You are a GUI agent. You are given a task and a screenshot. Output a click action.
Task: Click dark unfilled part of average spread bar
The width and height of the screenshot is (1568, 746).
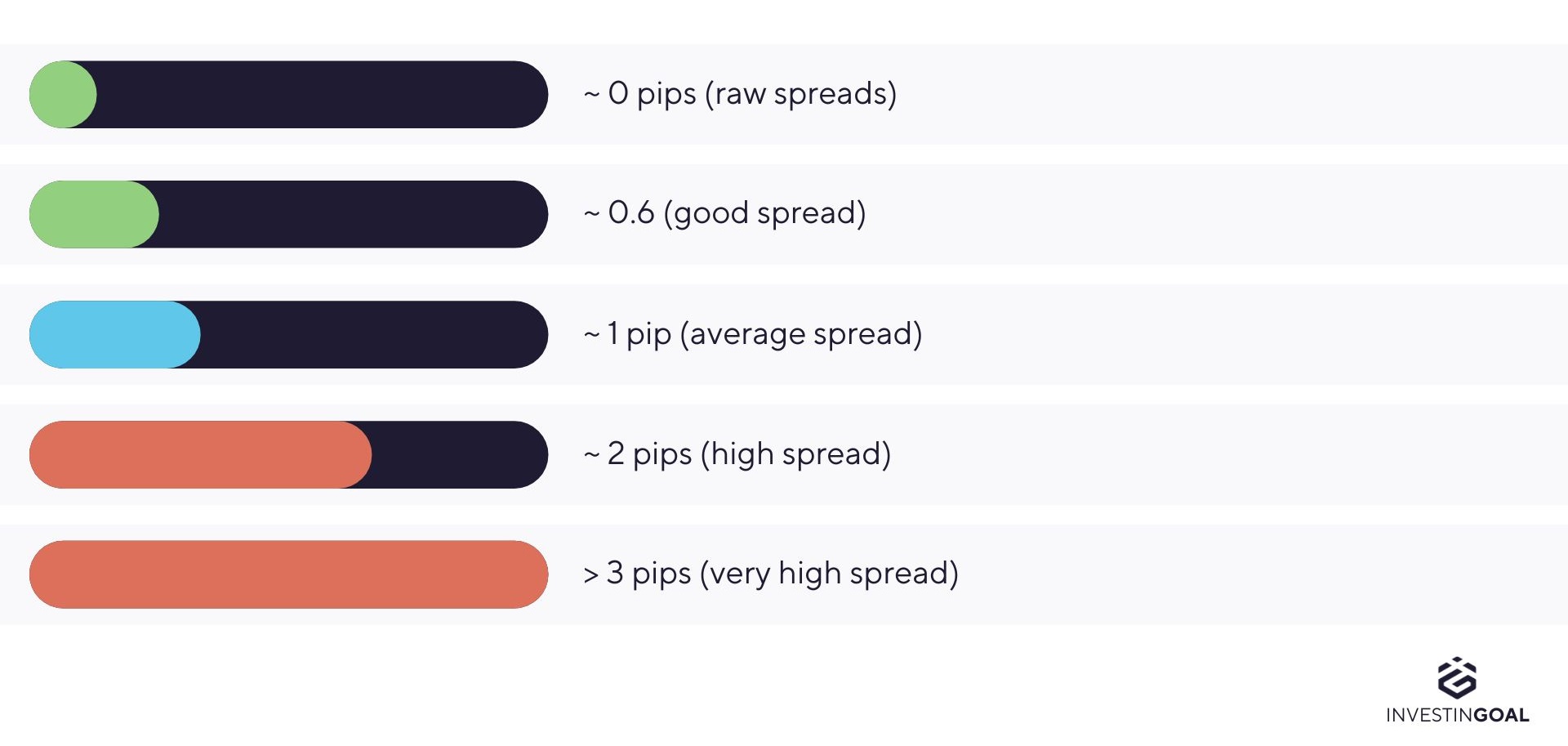(x=374, y=334)
